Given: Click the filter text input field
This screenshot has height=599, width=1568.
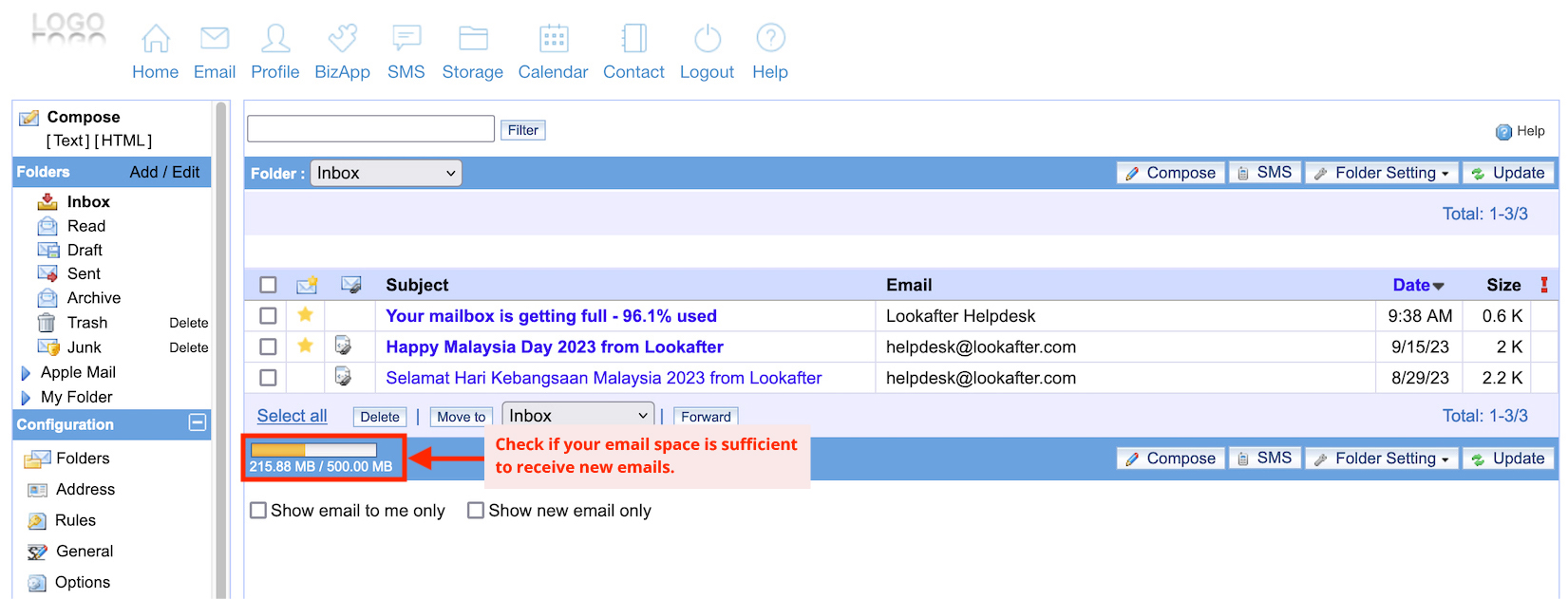Looking at the screenshot, I should click(x=370, y=129).
